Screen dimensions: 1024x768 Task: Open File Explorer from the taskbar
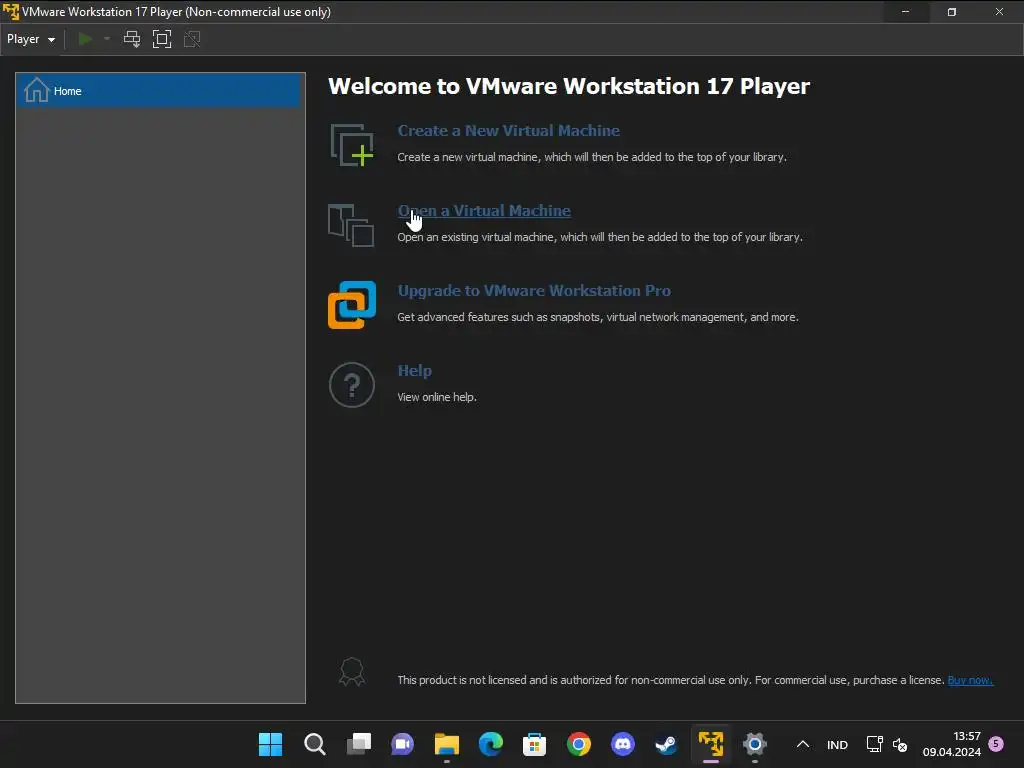pos(447,744)
